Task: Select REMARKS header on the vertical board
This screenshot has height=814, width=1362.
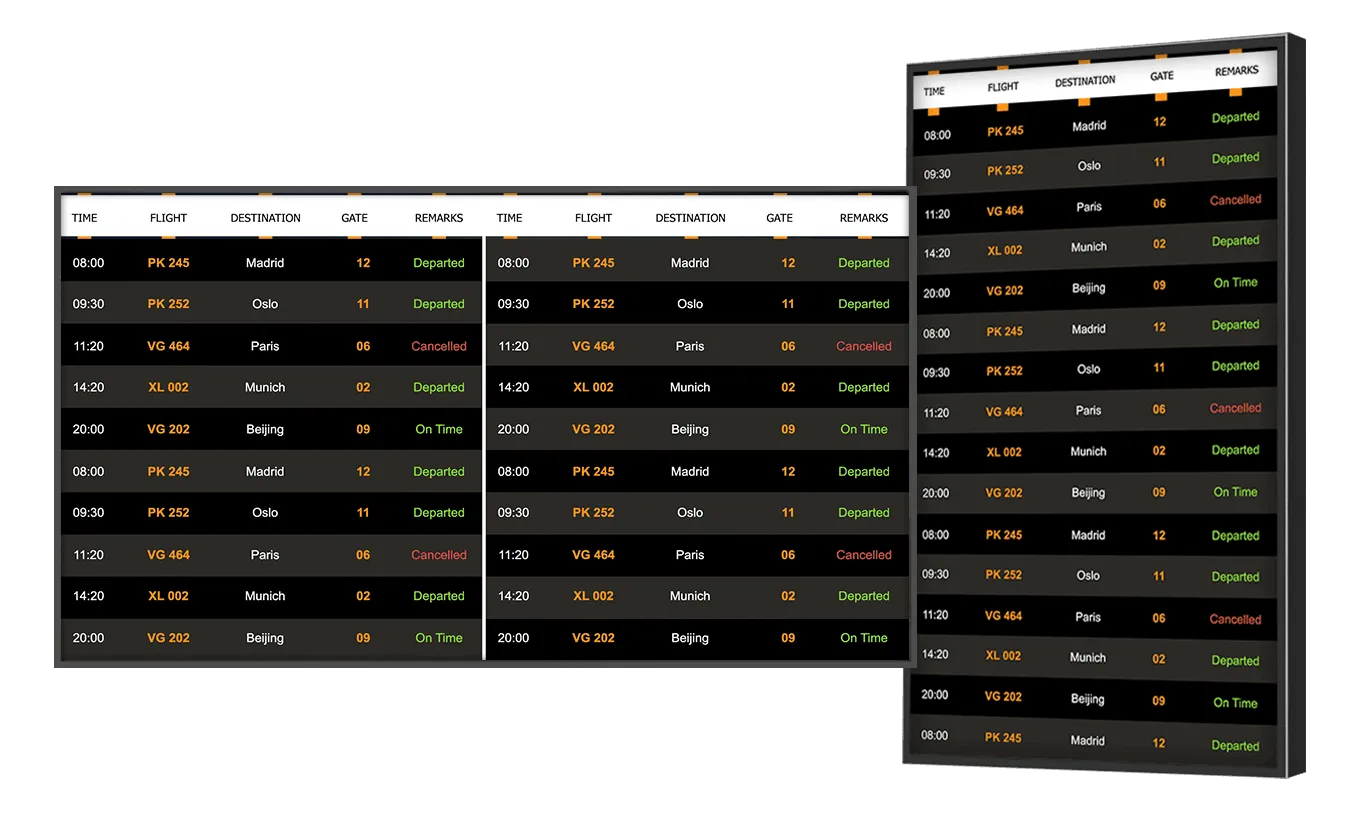Action: (1236, 72)
